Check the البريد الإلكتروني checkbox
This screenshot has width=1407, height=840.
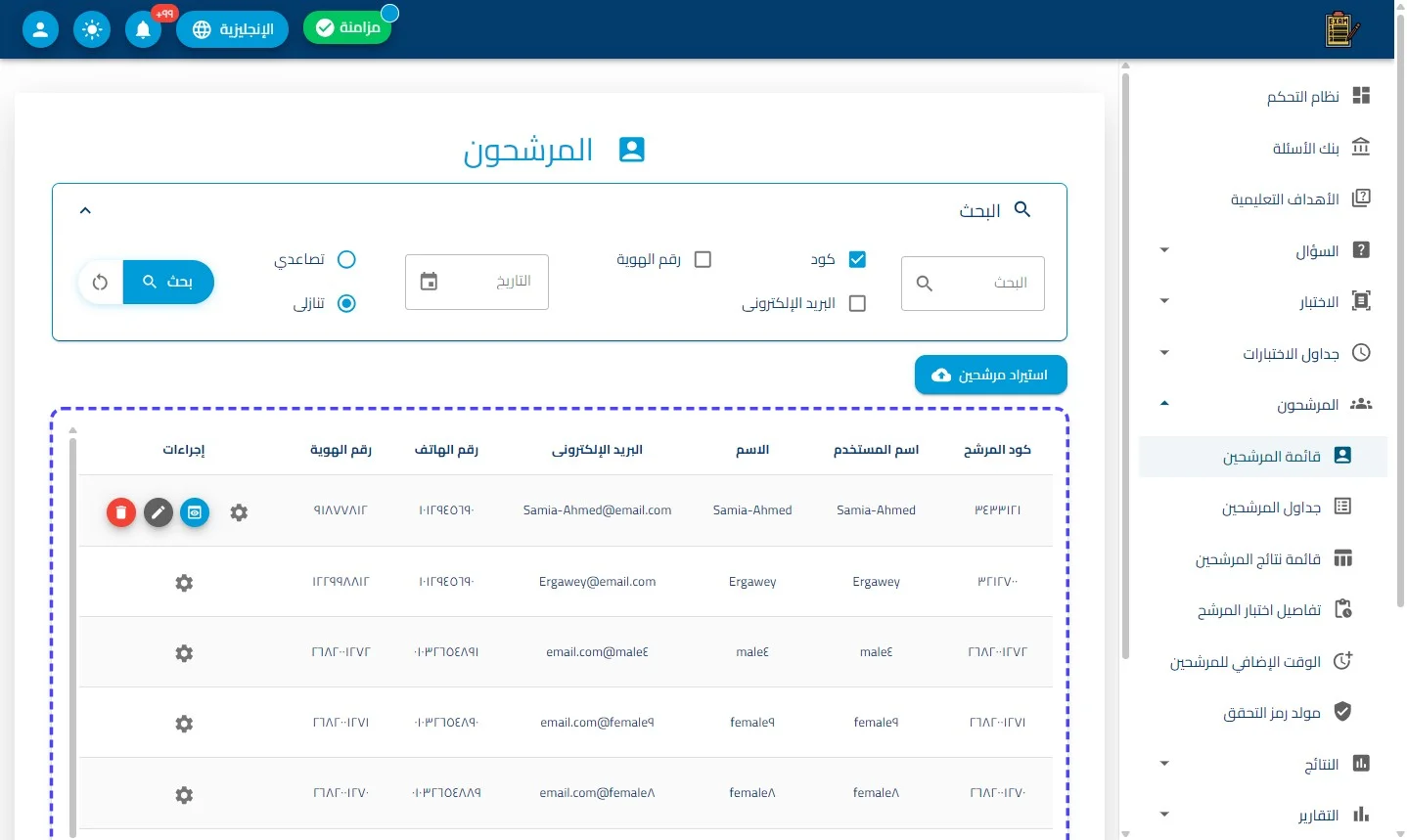point(857,303)
